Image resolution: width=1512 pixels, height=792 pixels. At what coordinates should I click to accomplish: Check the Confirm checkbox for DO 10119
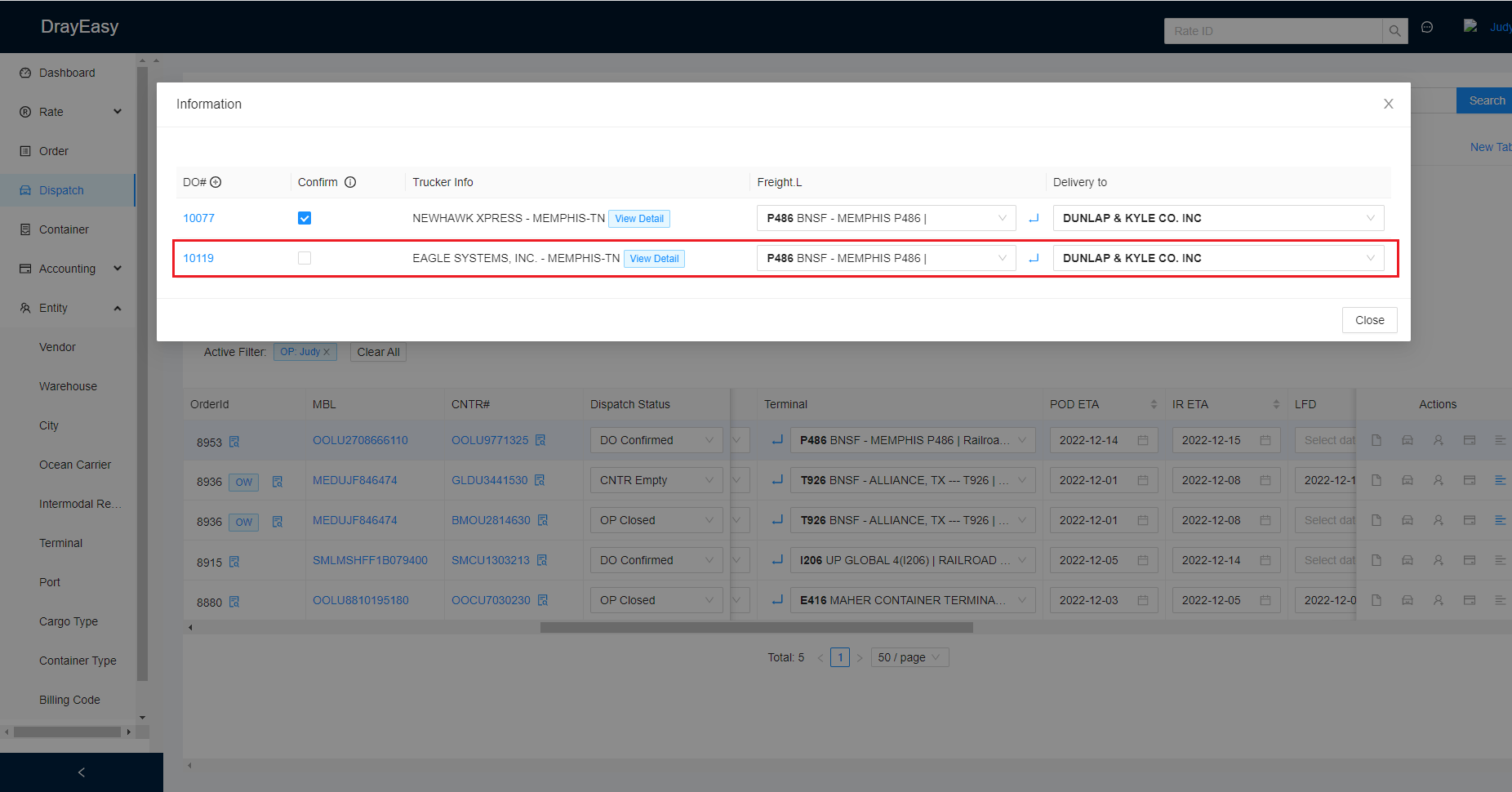305,258
